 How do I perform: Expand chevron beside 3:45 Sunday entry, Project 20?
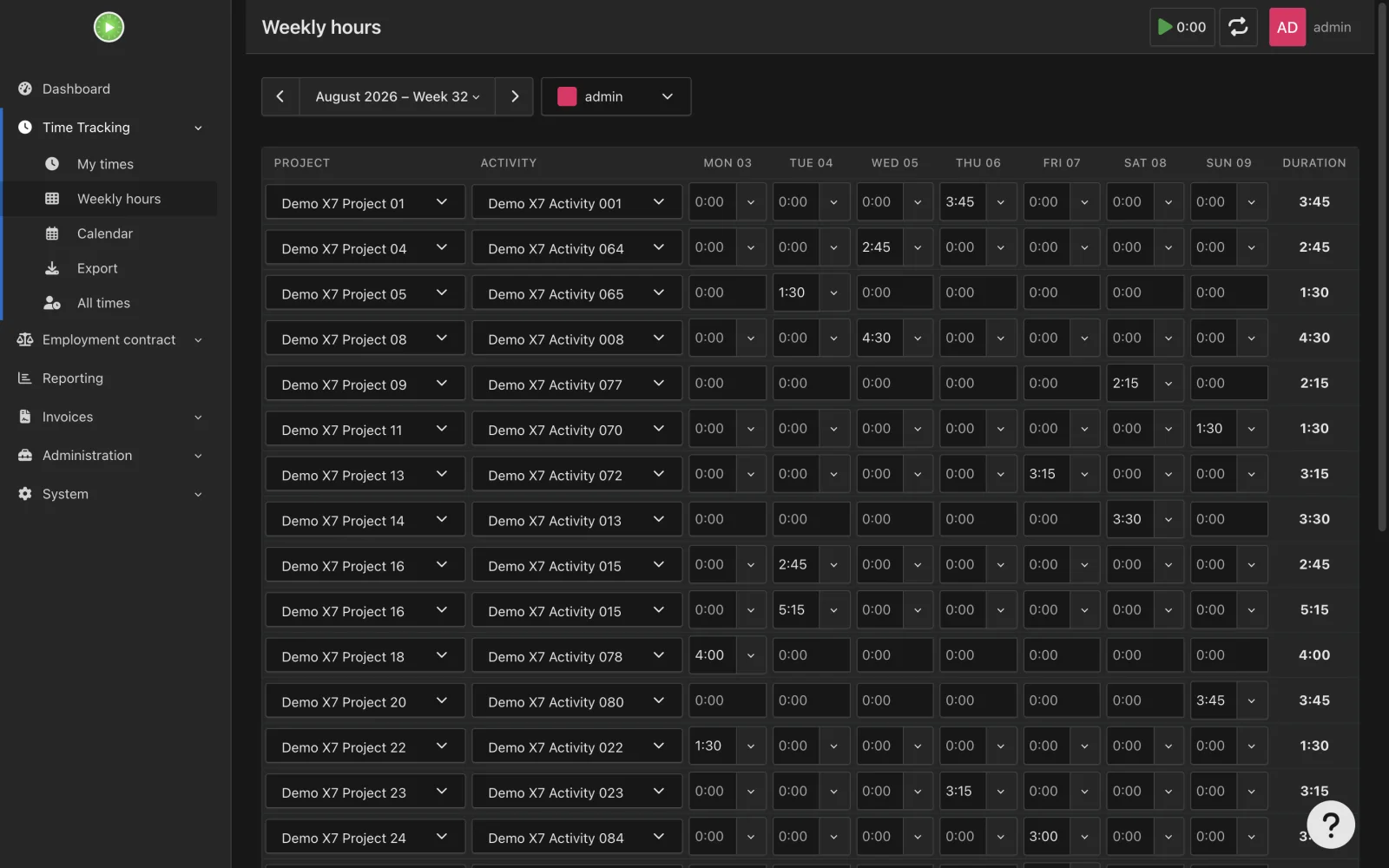click(x=1252, y=700)
